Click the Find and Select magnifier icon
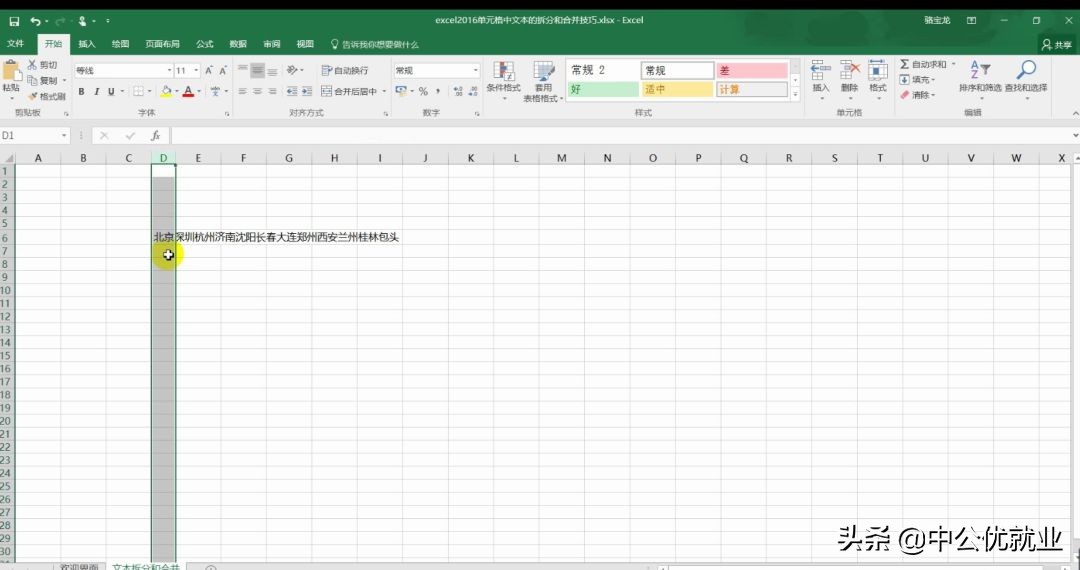This screenshot has width=1080, height=570. click(1026, 72)
